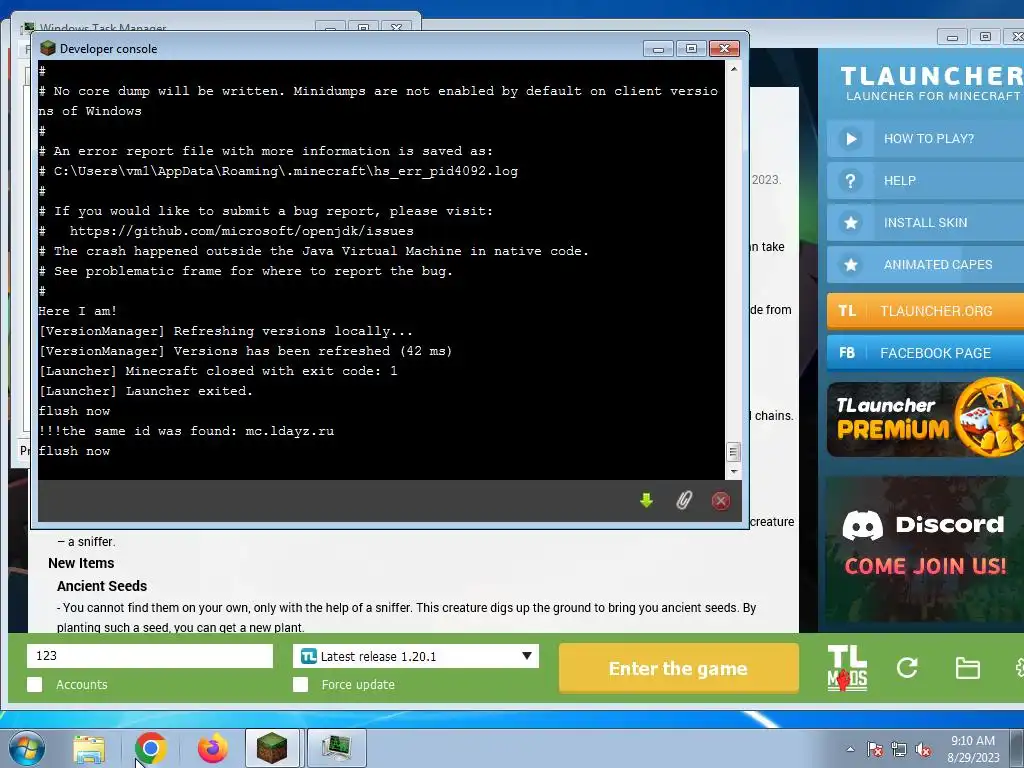Click the Developer console title text
This screenshot has height=768, width=1024.
pos(108,49)
